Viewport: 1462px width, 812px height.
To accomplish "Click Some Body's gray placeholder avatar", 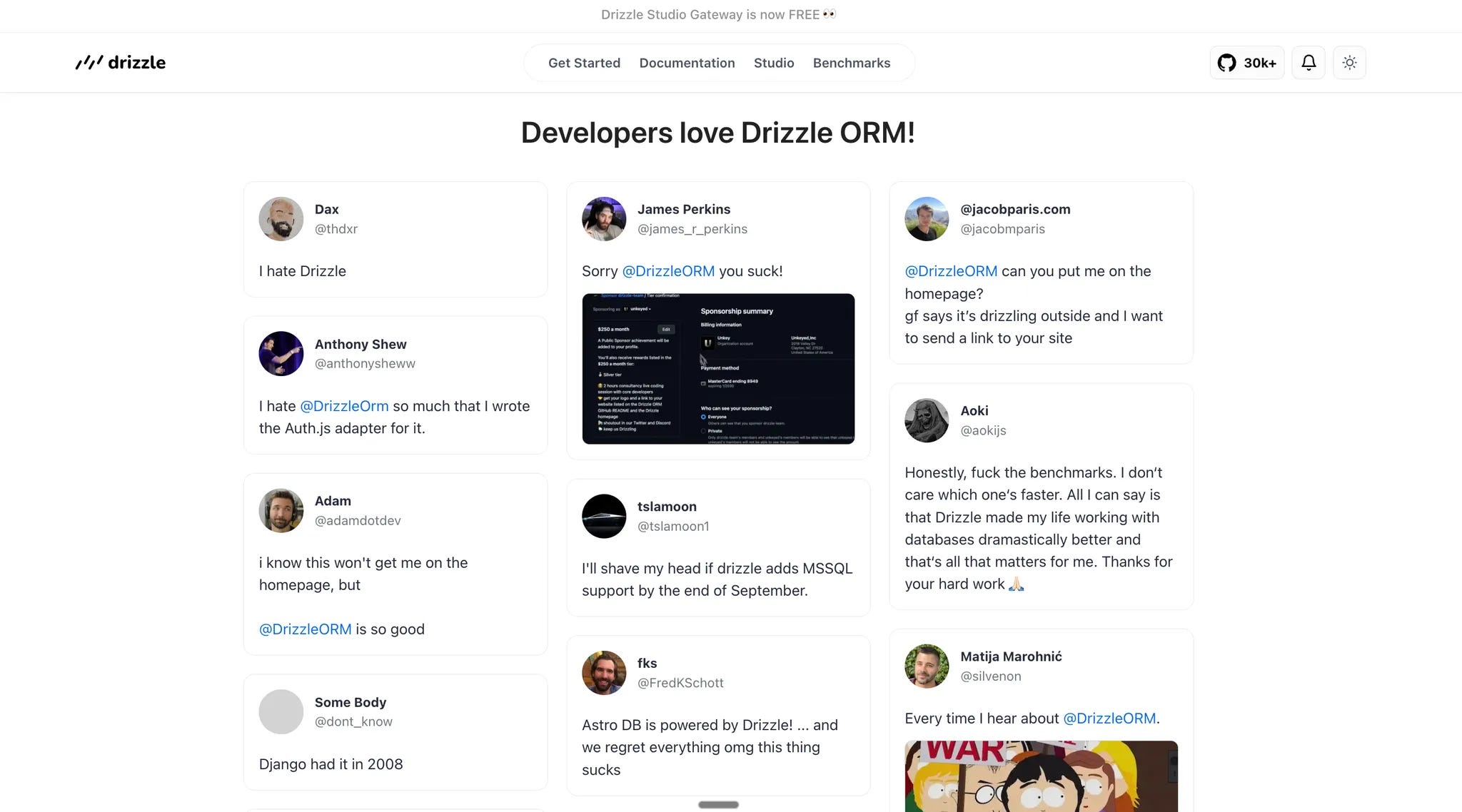I will tap(281, 712).
